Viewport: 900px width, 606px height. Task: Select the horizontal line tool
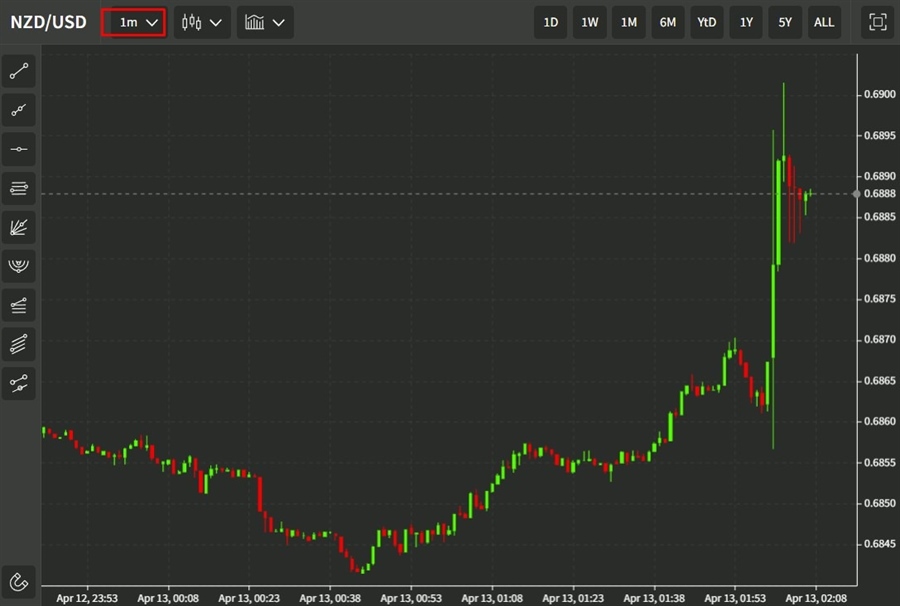click(x=18, y=149)
